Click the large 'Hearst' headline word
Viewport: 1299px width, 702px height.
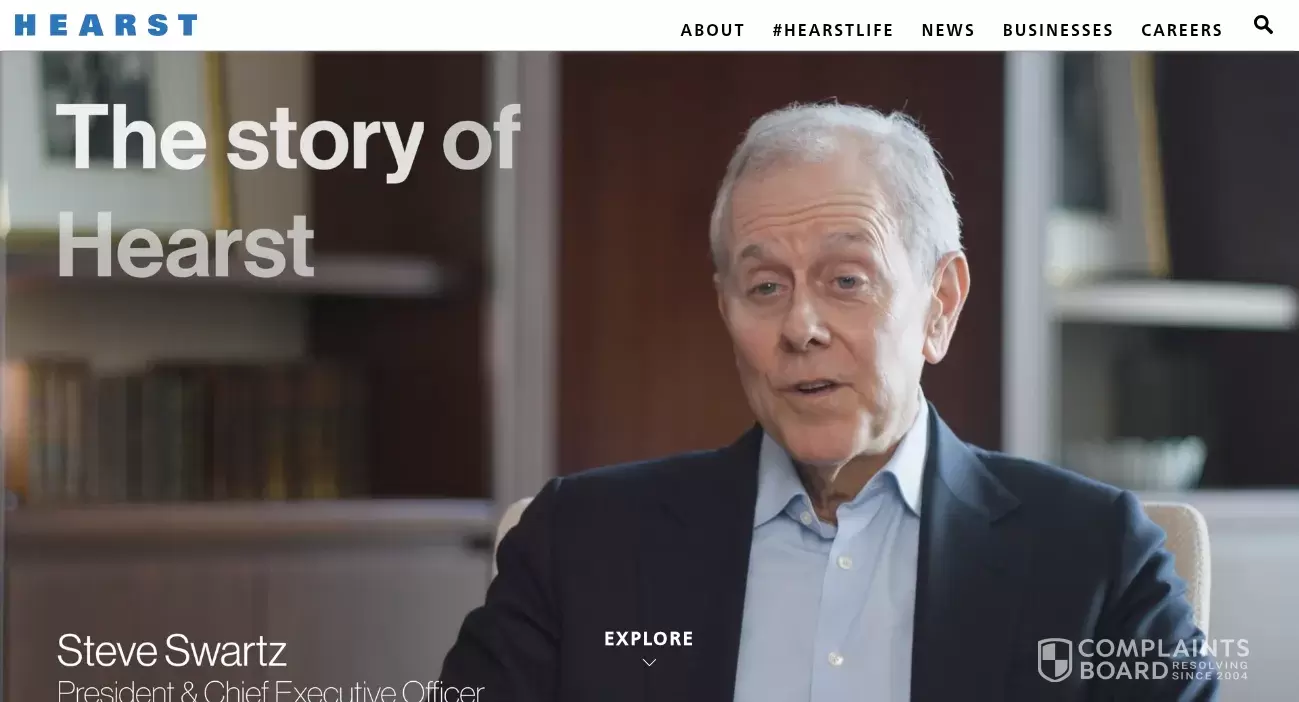point(185,244)
